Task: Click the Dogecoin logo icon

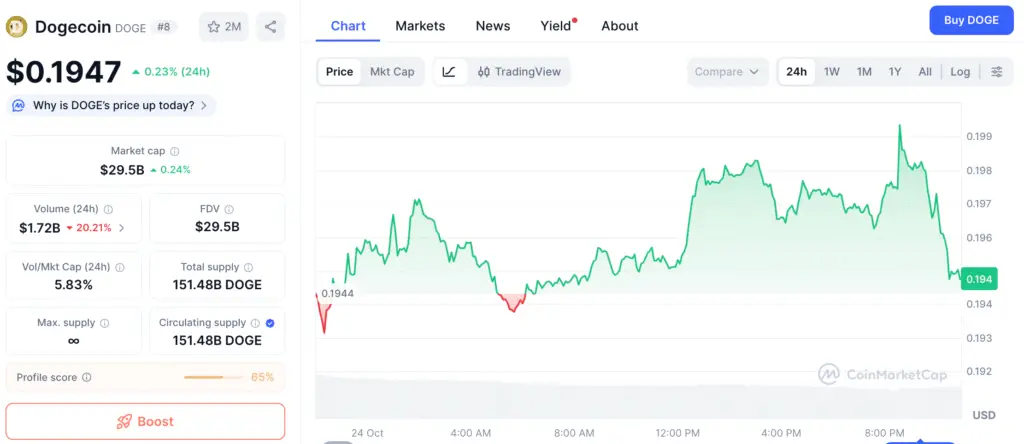Action: (x=18, y=27)
